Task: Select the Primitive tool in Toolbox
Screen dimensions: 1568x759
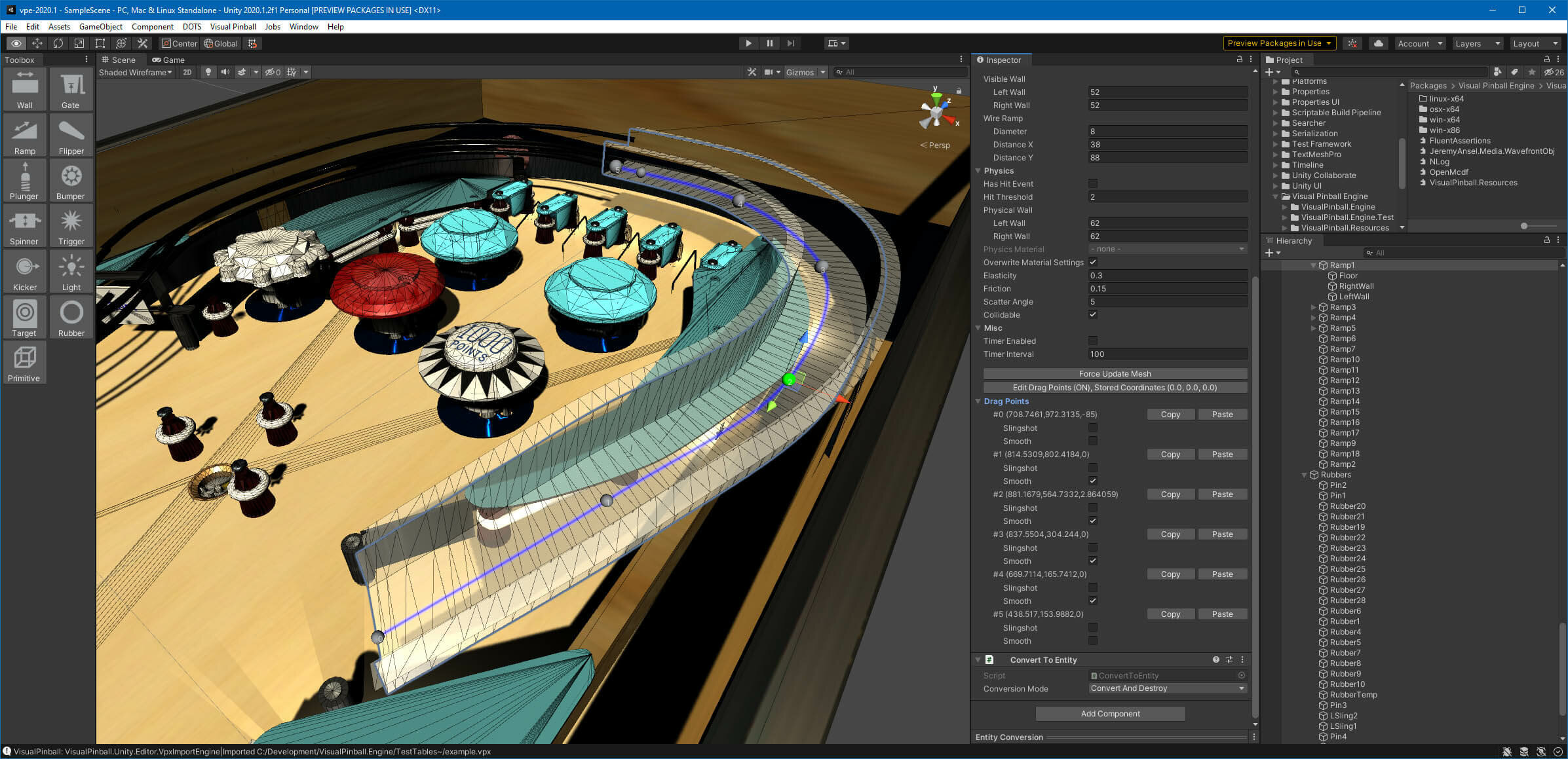Action: (24, 362)
